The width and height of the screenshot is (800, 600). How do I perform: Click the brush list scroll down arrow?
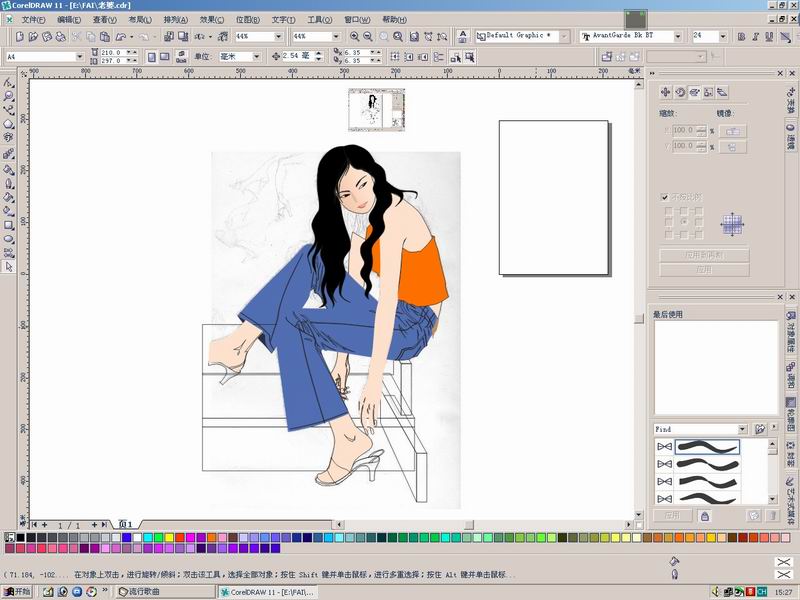click(772, 499)
